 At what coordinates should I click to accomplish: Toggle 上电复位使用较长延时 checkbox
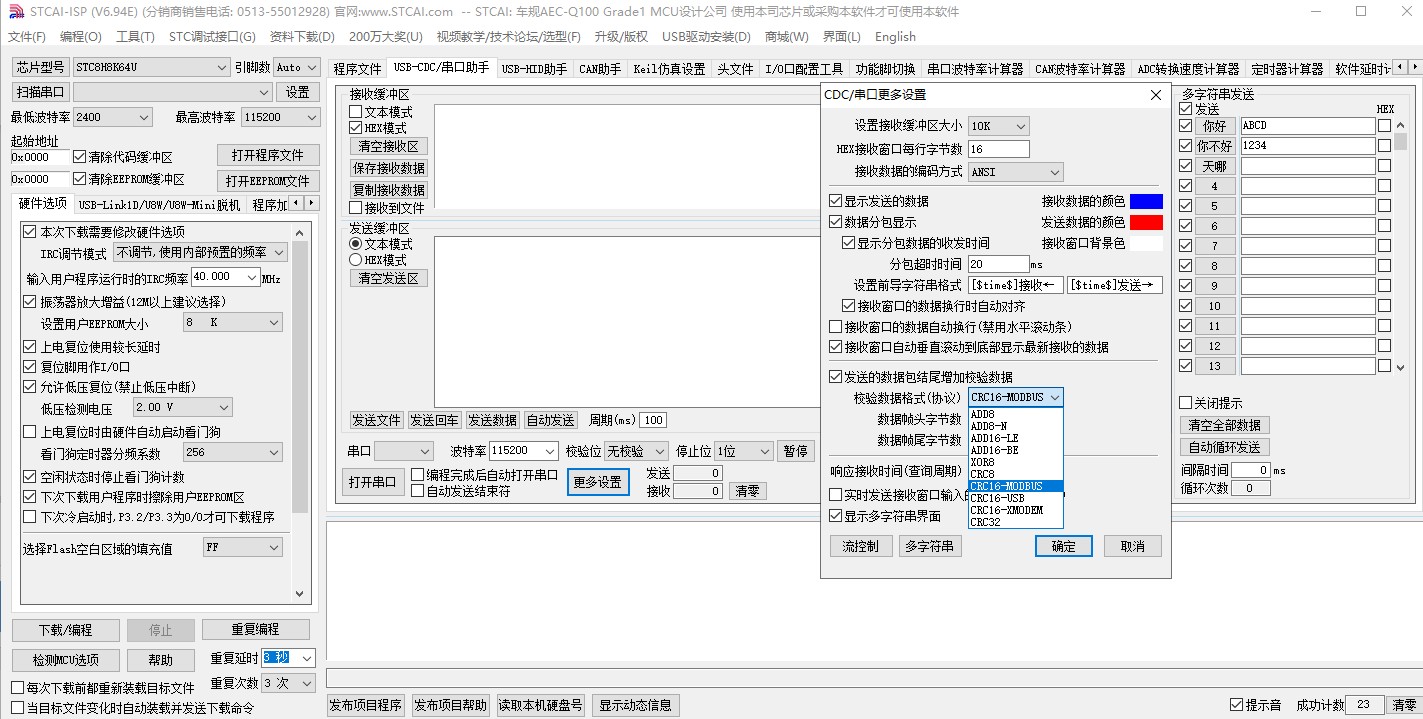(x=30, y=347)
